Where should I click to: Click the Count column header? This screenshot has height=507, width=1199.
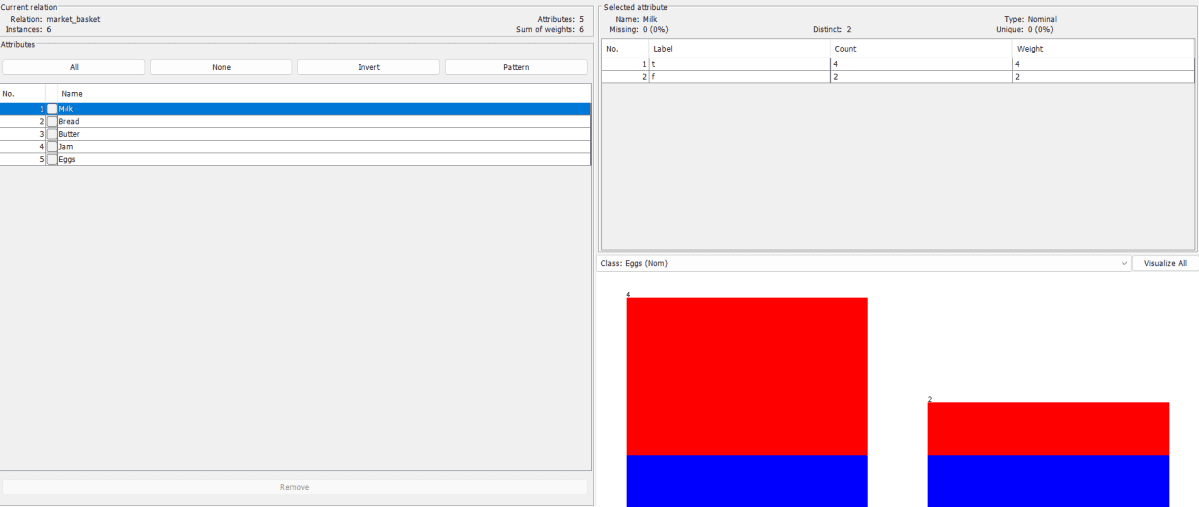pos(921,48)
